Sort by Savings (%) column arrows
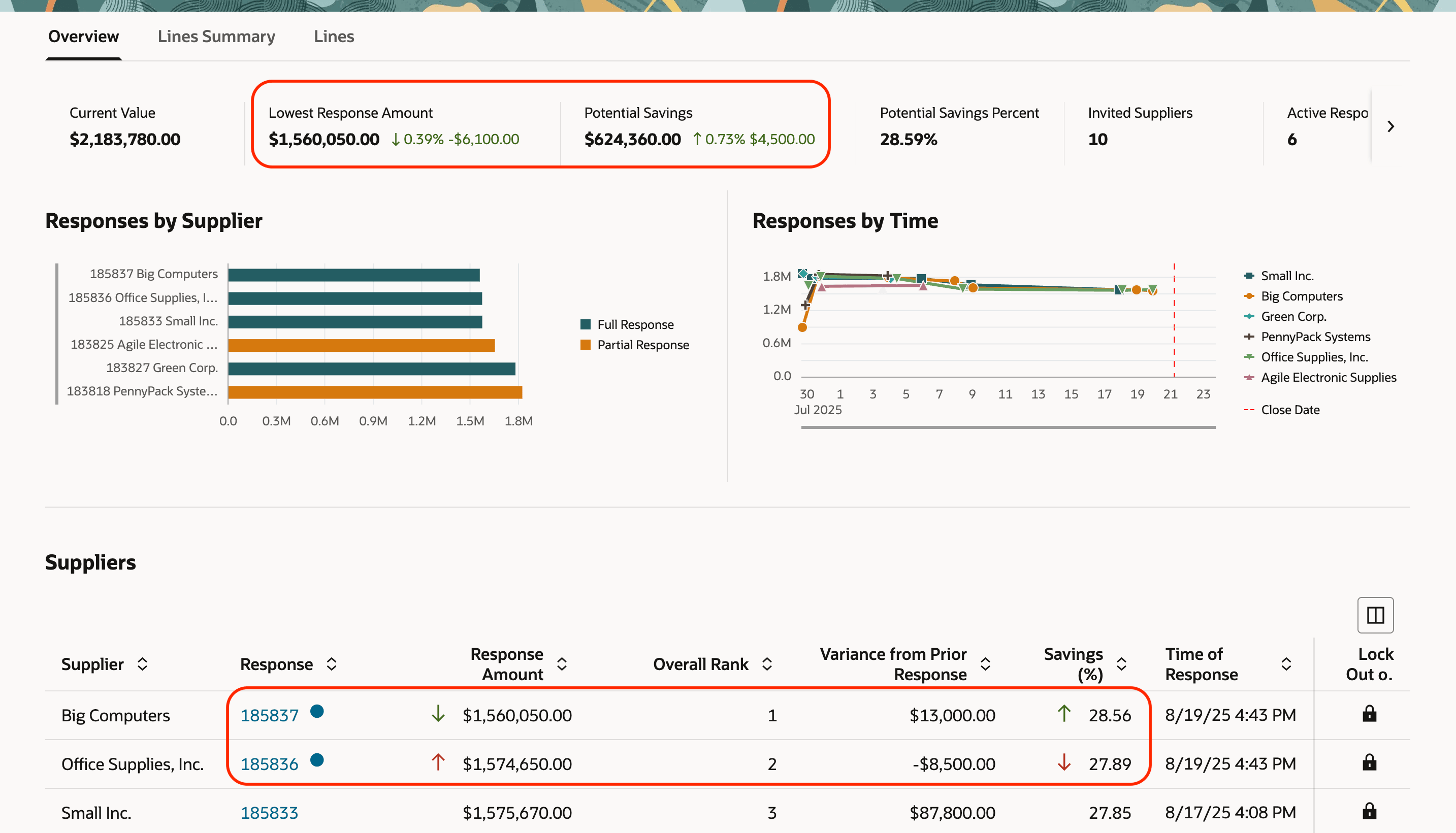The height and width of the screenshot is (833, 1456). click(1121, 663)
